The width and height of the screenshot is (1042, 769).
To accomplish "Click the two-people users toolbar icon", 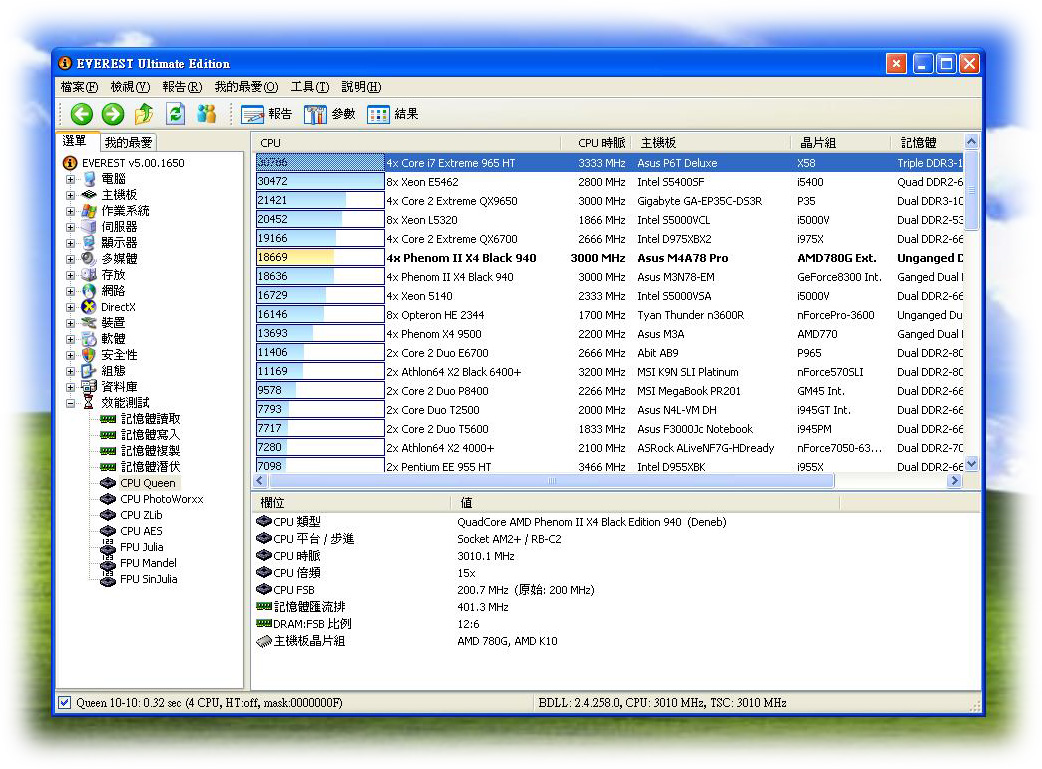I will (x=207, y=114).
